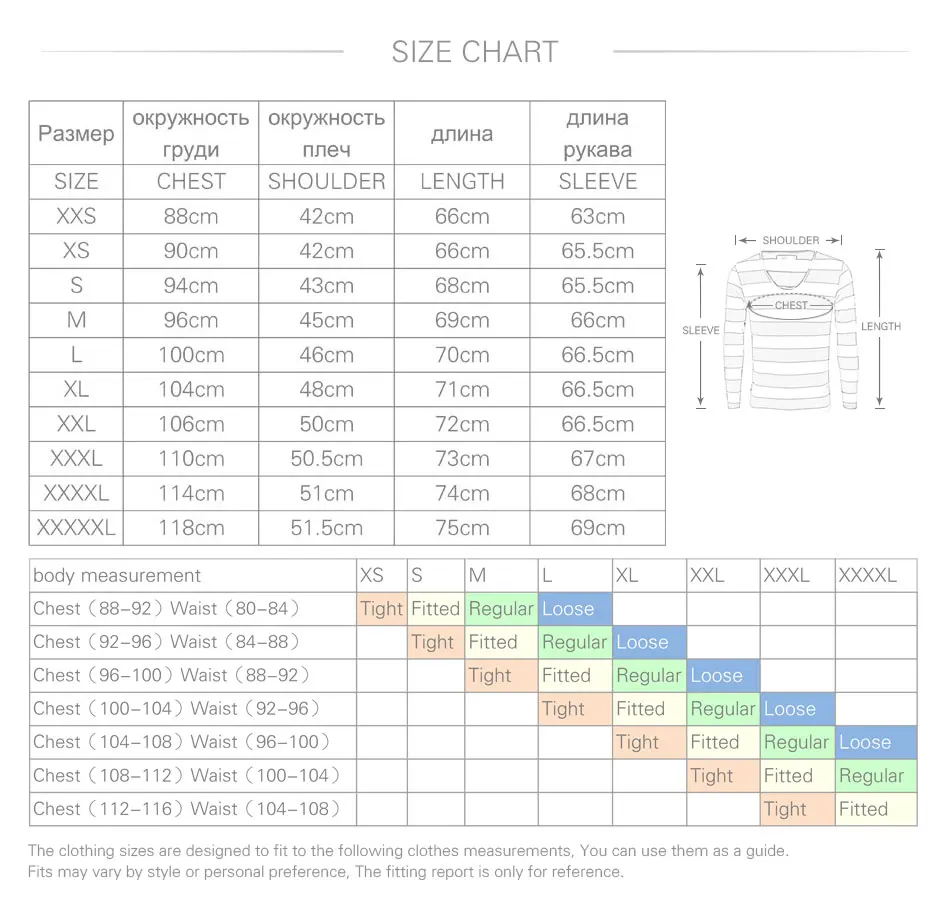Screen dimensions: 950x901
Task: Click the SLEEVE label beside the sweater diagram
Action: tap(700, 330)
